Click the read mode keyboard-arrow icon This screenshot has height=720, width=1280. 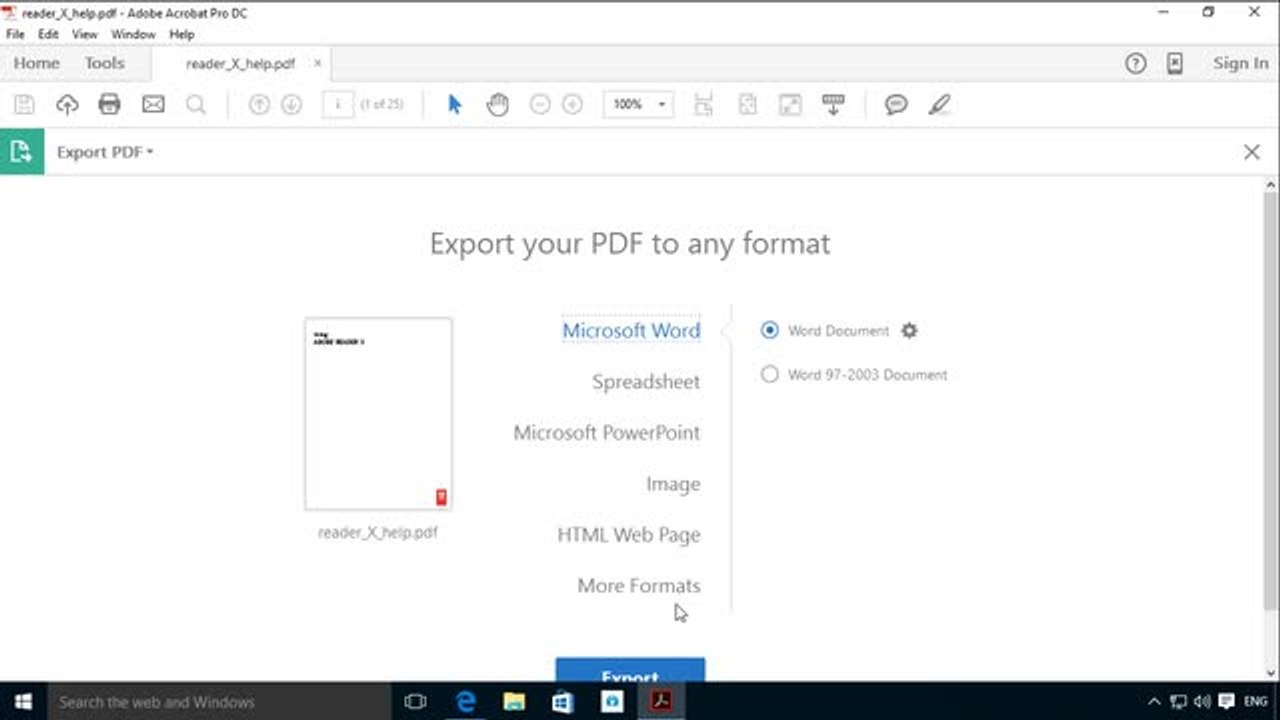pyautogui.click(x=833, y=104)
